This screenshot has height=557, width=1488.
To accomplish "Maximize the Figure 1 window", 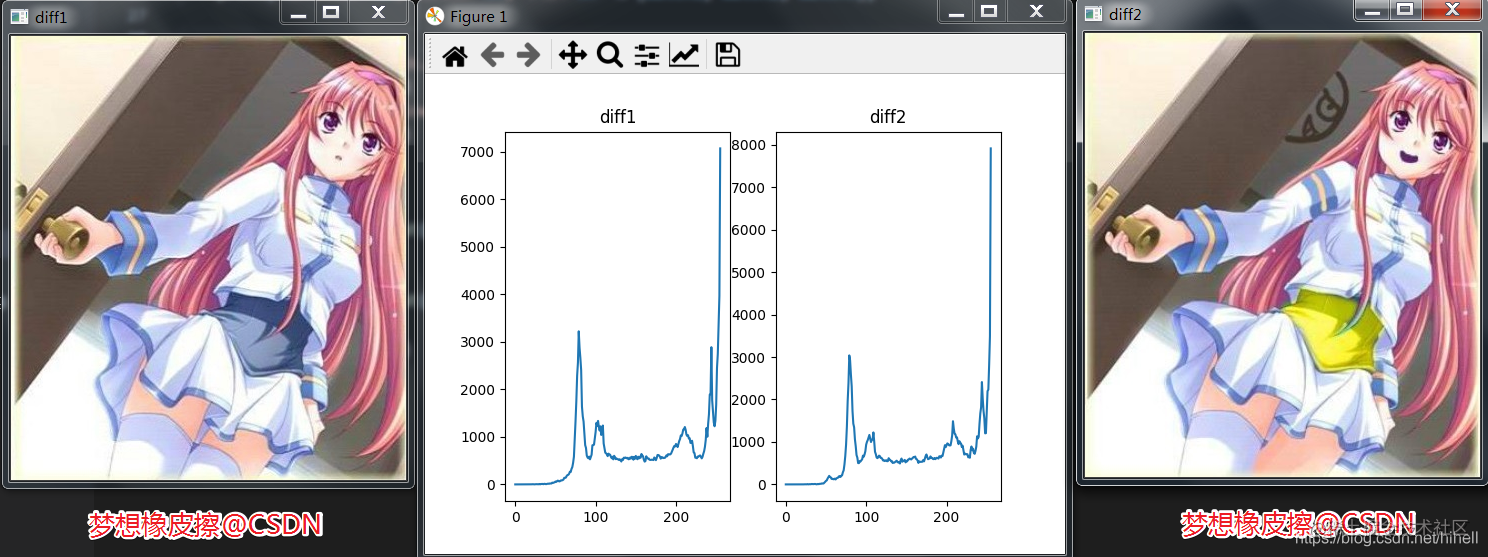I will coord(989,11).
